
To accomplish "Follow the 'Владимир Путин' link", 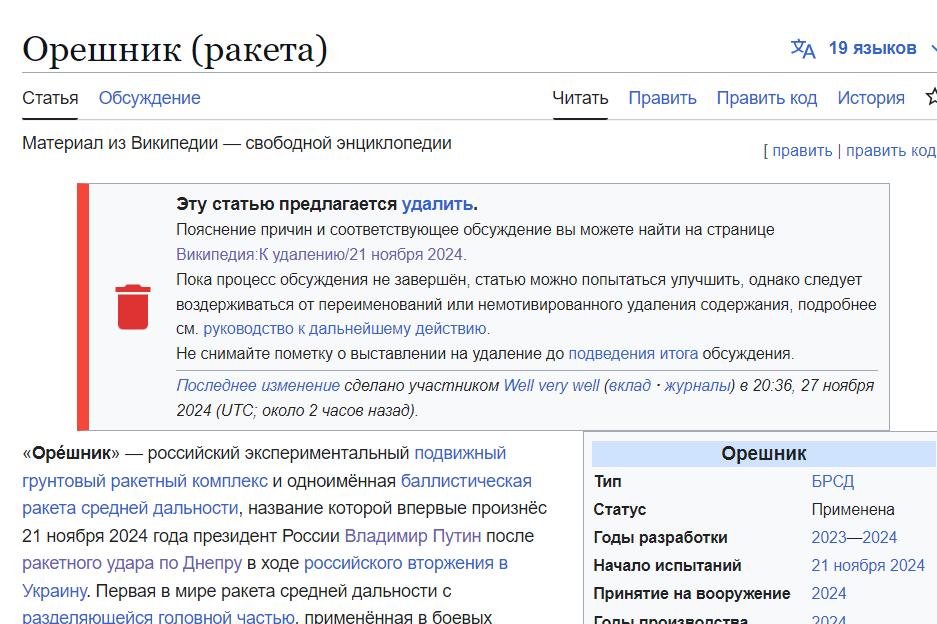I will [x=412, y=536].
